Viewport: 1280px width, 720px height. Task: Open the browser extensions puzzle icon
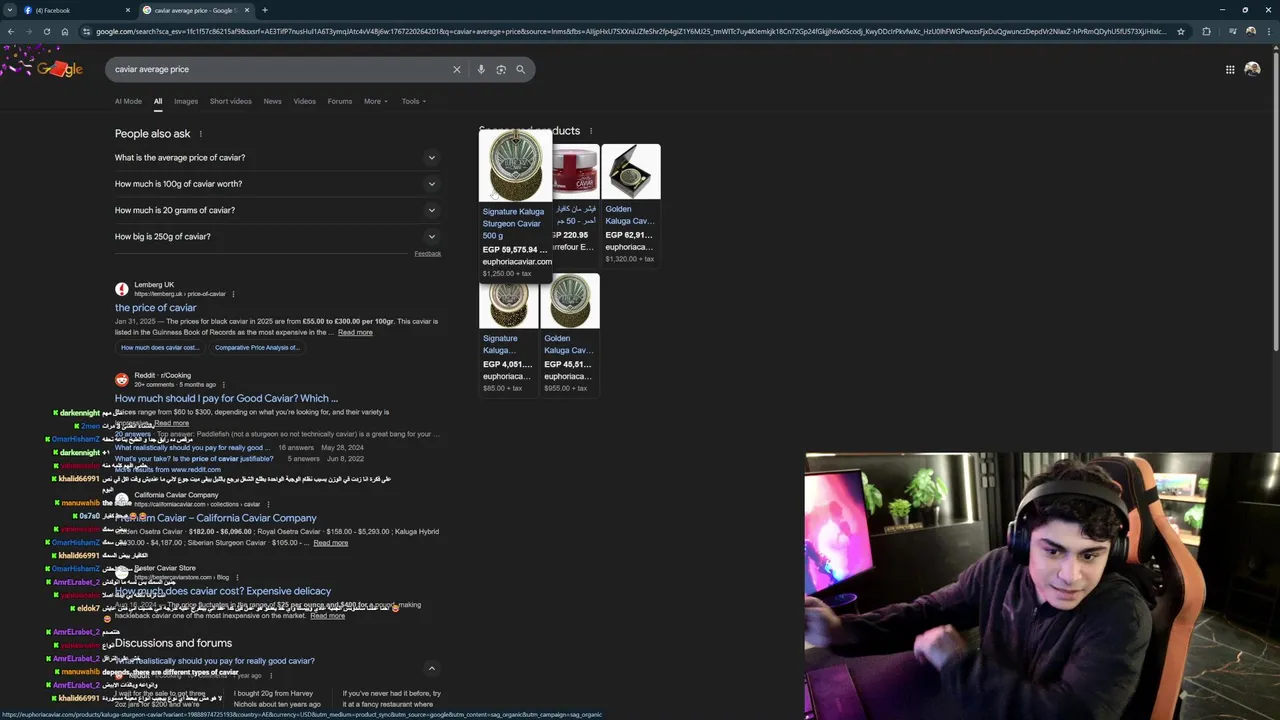pos(1206,31)
